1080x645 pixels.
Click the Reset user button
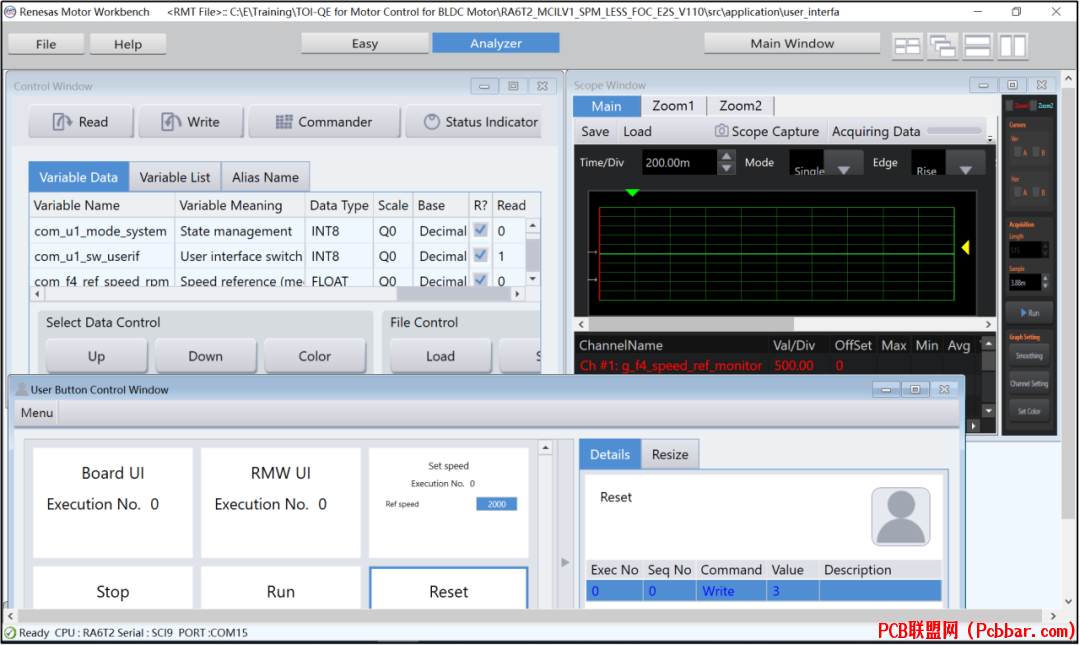(x=448, y=588)
